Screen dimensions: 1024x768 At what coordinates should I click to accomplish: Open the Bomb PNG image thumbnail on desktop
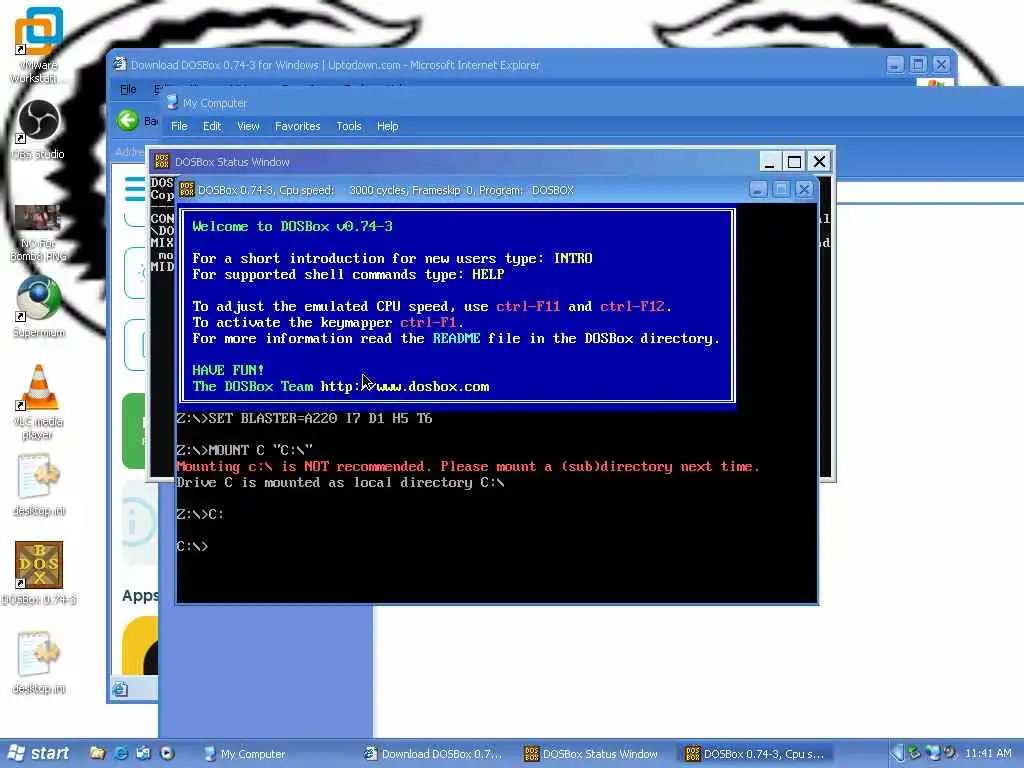point(37,219)
